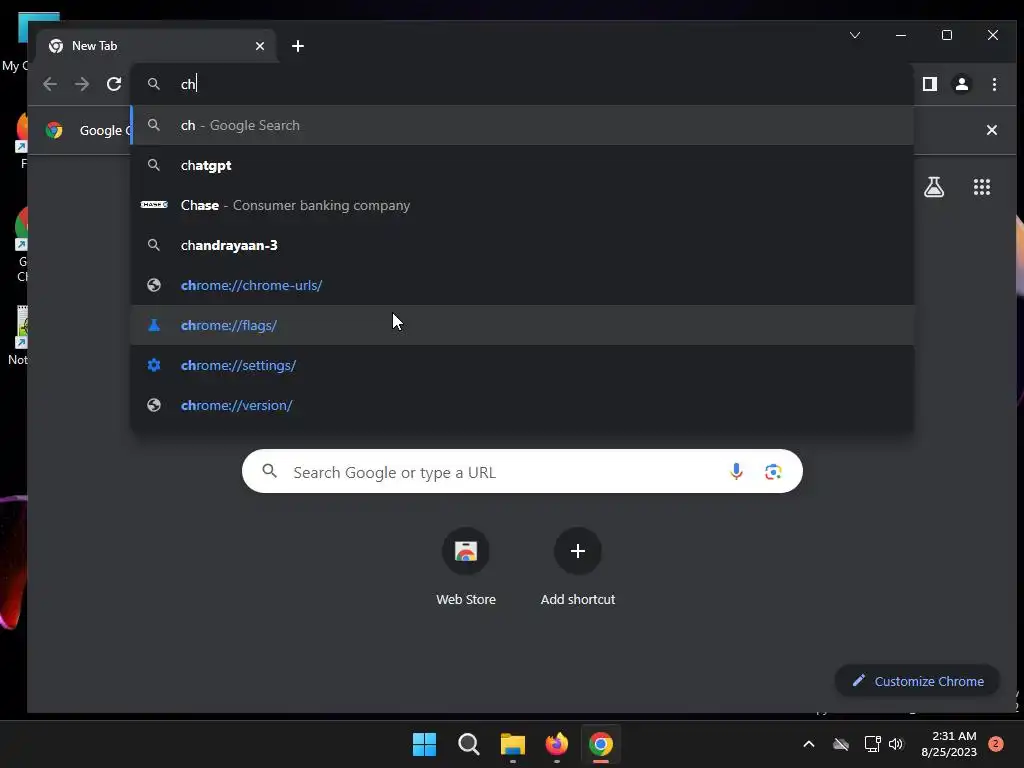Open the Chrome side panel icon
This screenshot has width=1024, height=768.
(929, 84)
